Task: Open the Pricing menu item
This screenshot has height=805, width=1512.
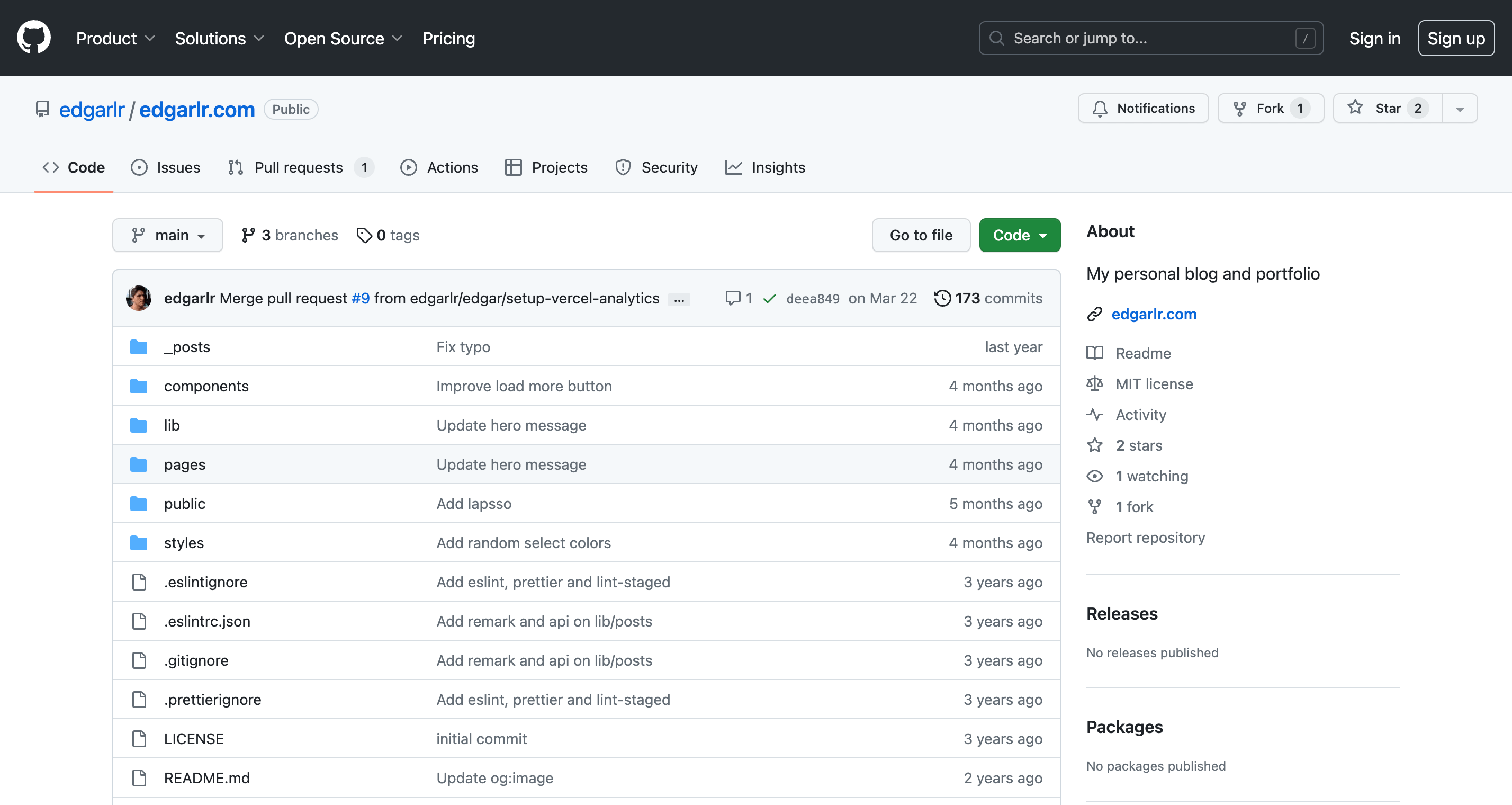Action: tap(448, 38)
